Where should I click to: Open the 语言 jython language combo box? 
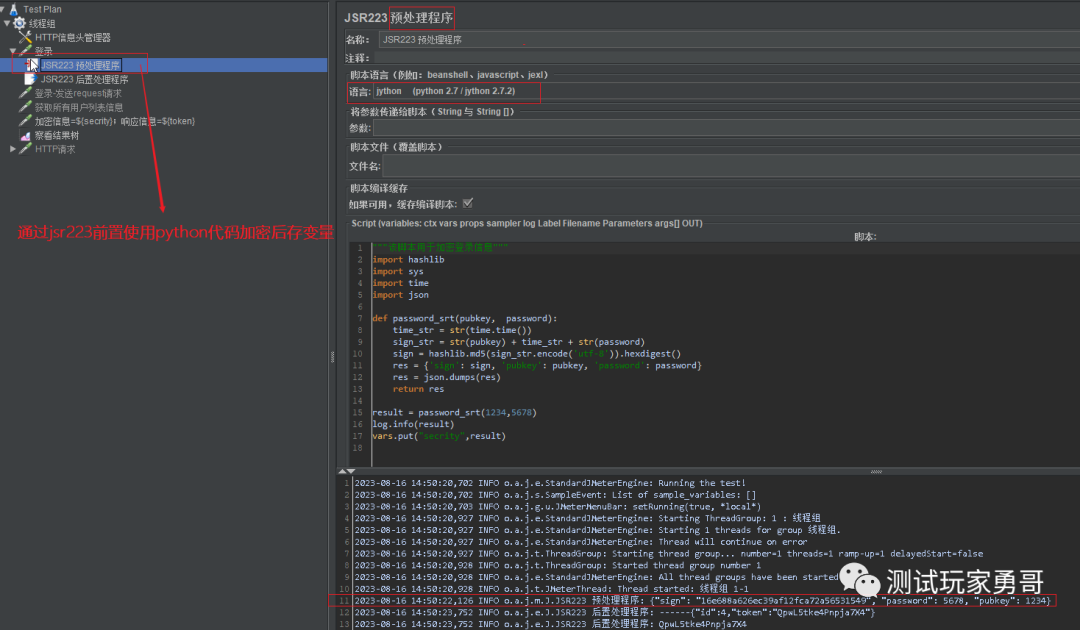[727, 91]
